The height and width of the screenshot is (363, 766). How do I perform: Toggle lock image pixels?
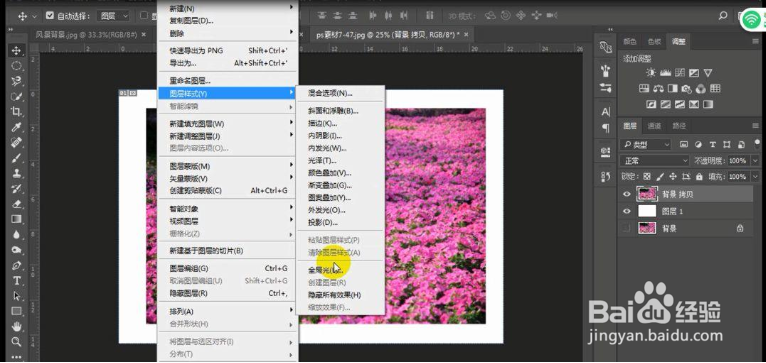coord(660,176)
